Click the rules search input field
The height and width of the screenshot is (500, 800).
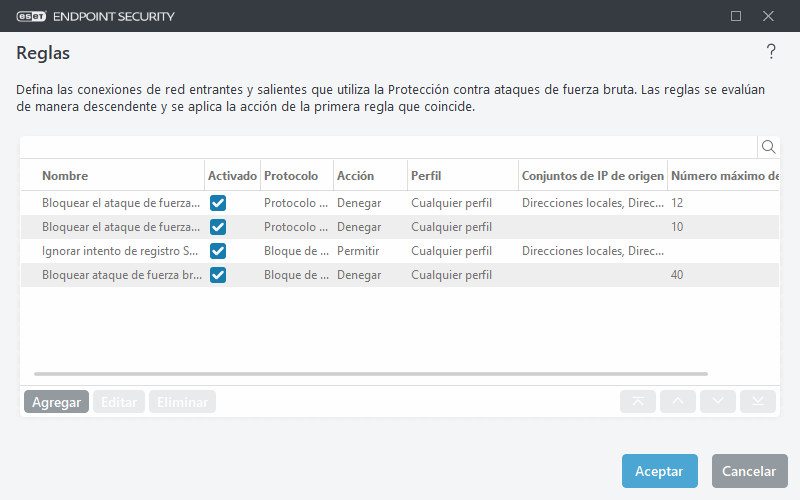389,147
